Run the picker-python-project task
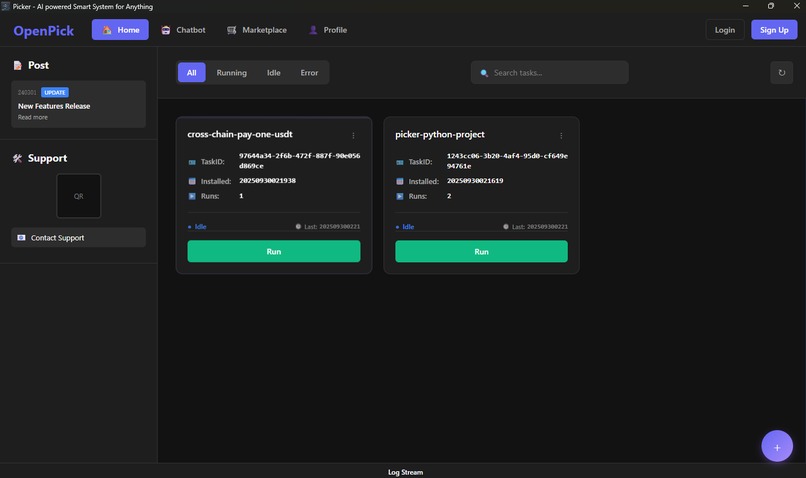The width and height of the screenshot is (806, 478). tap(481, 251)
